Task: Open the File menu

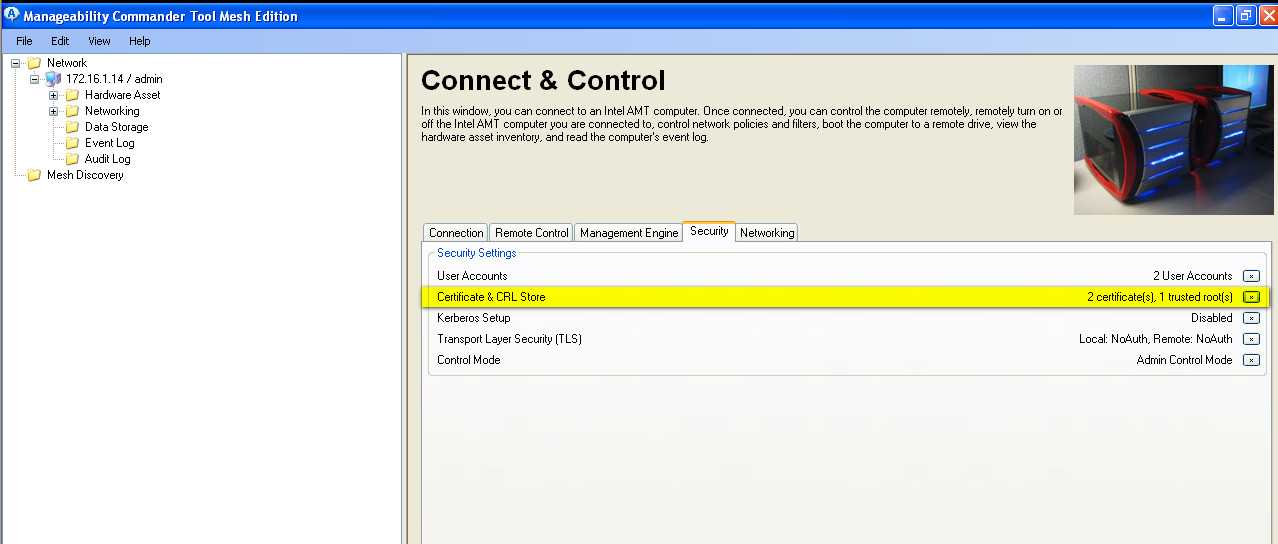Action: (24, 41)
